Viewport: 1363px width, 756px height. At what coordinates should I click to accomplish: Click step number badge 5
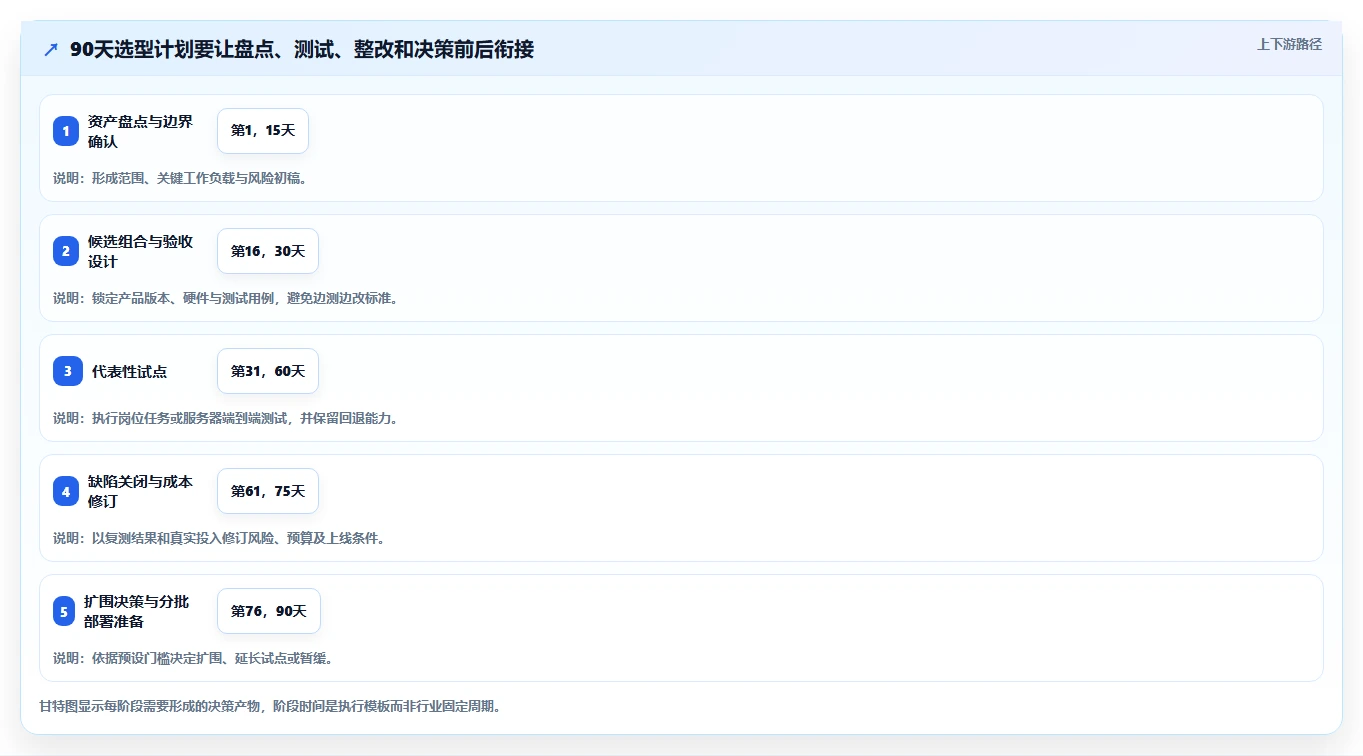point(64,611)
